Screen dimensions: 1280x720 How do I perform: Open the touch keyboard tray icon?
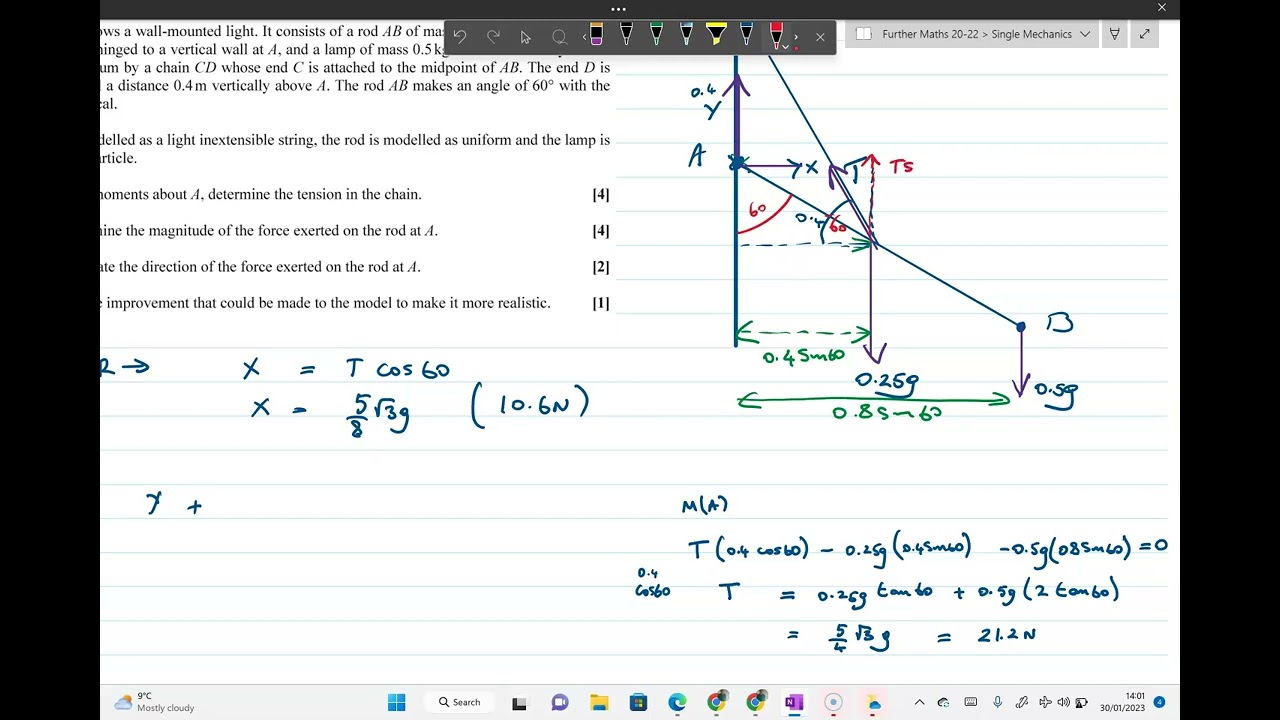click(971, 702)
